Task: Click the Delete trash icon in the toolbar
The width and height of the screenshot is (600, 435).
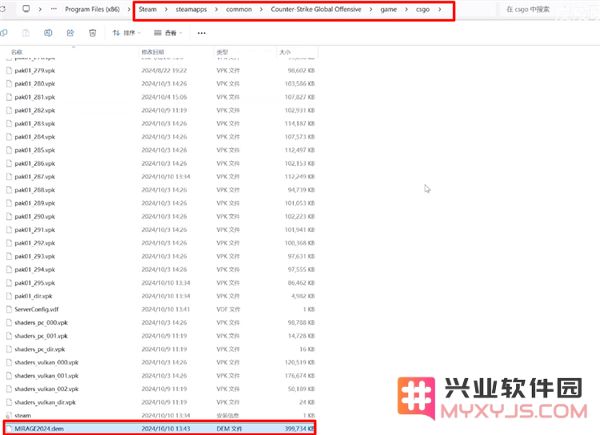Action: [x=92, y=33]
